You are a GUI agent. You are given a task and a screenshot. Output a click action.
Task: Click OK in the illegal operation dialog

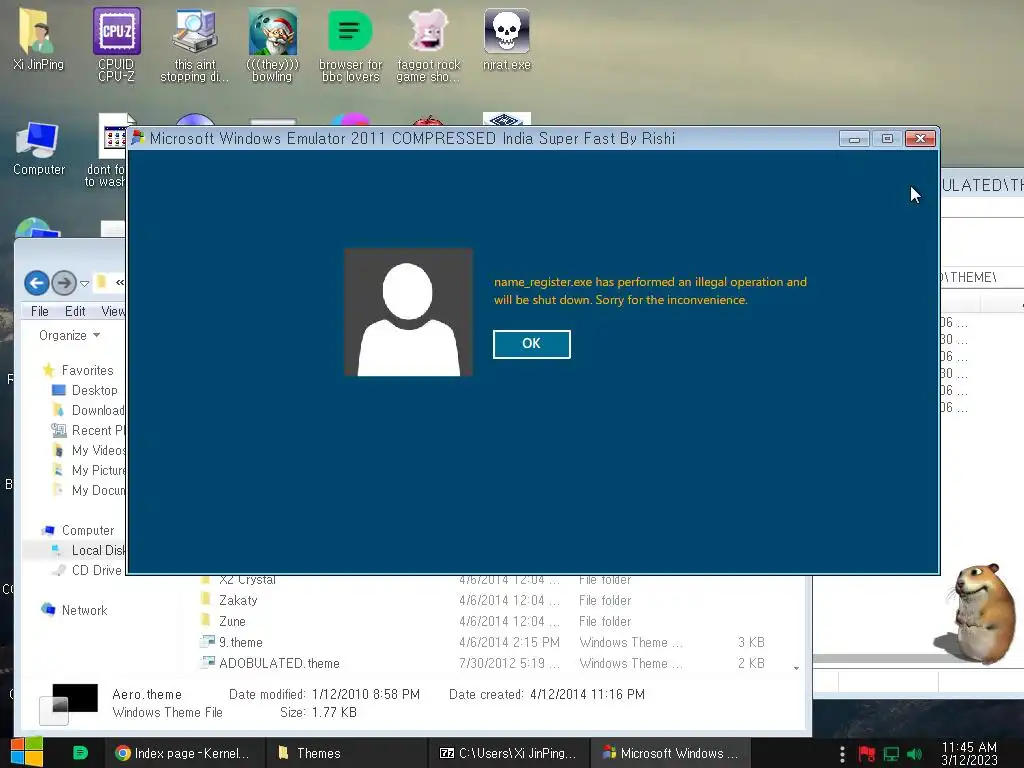pos(532,344)
